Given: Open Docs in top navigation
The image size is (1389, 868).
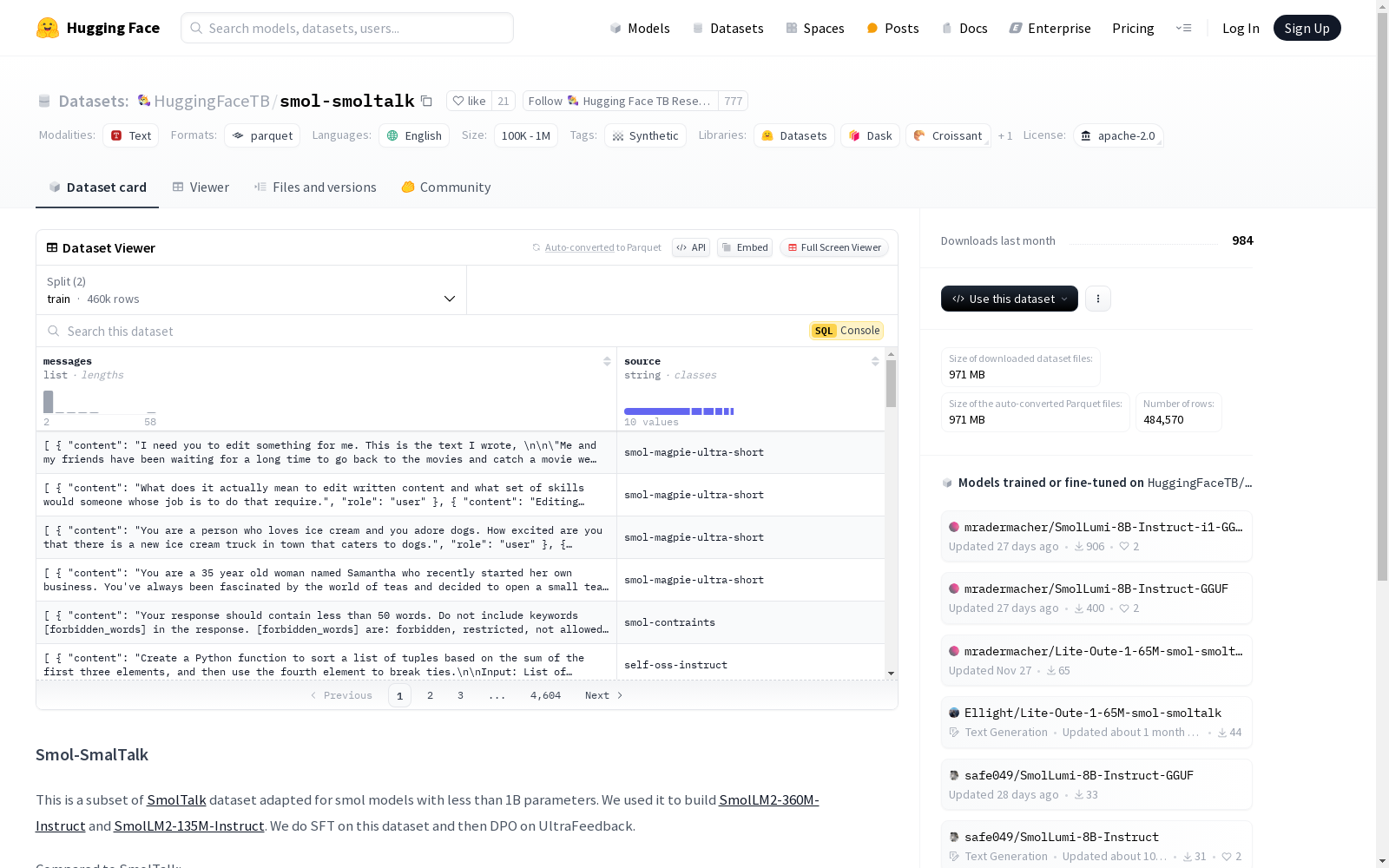Looking at the screenshot, I should point(964,28).
